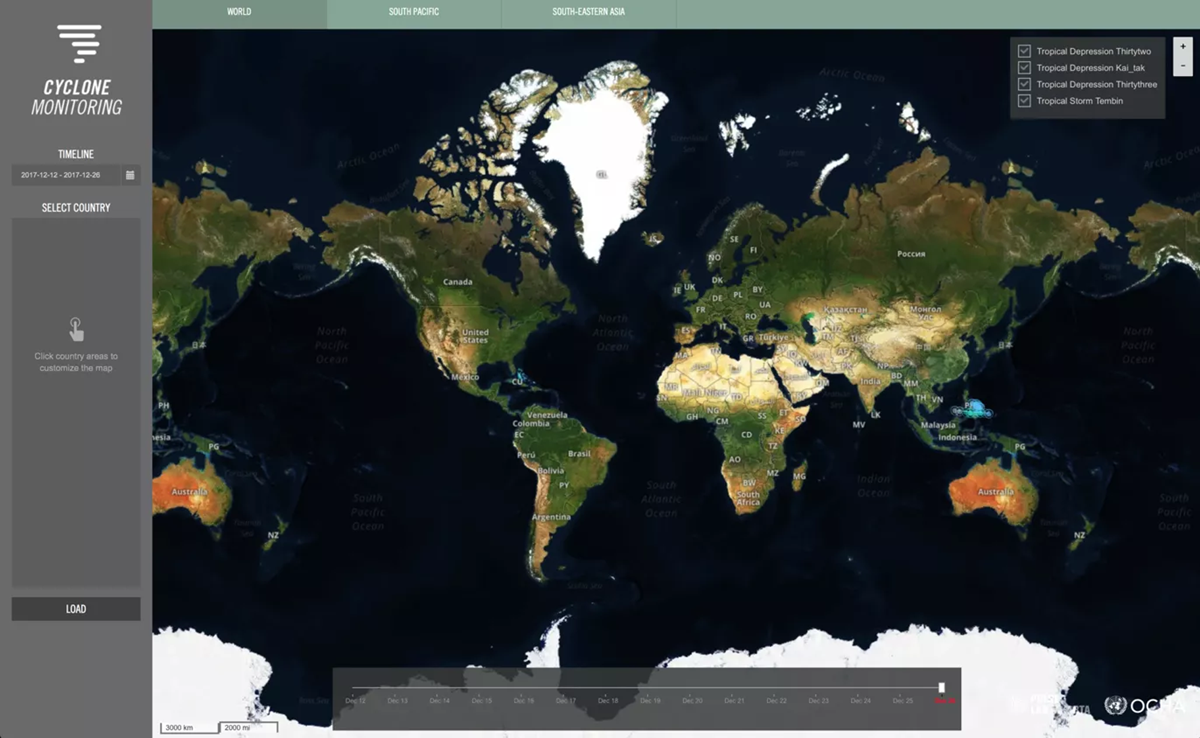1200x738 pixels.
Task: Click the timeline slider handle
Action: (941, 687)
